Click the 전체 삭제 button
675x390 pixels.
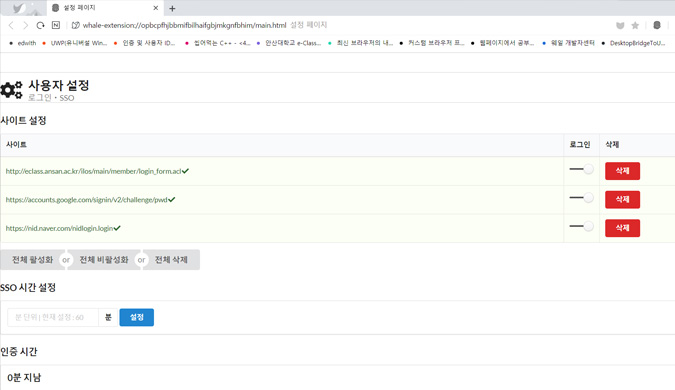[171, 260]
